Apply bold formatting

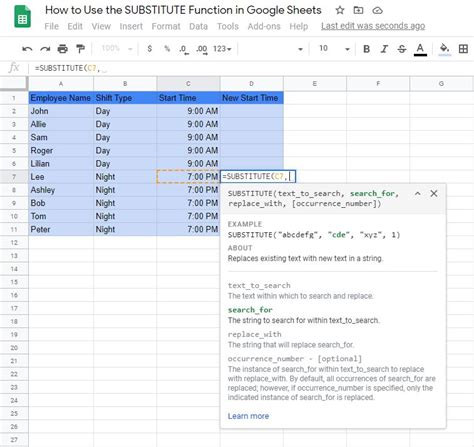click(366, 49)
